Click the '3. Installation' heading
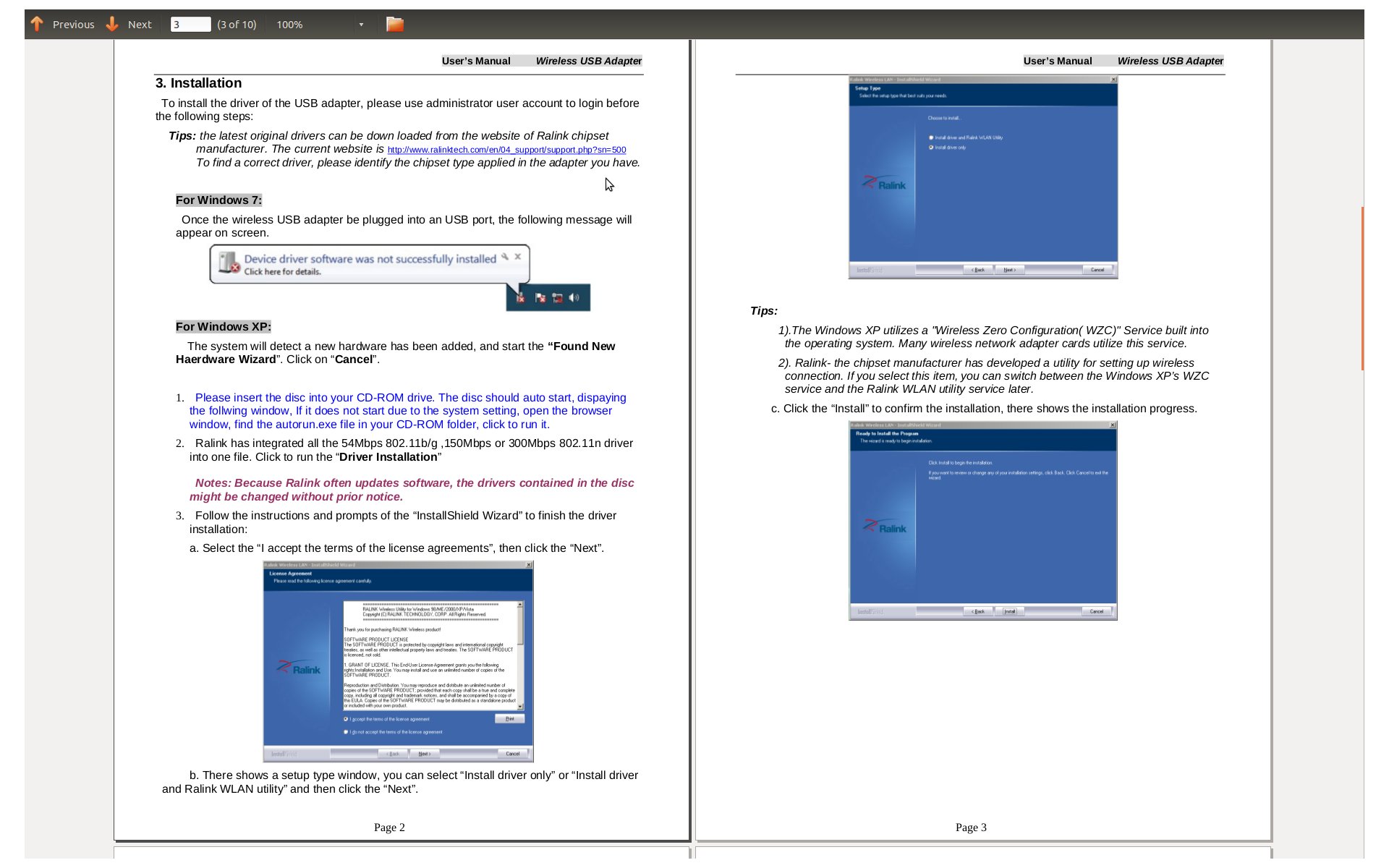The height and width of the screenshot is (868, 1389). (198, 83)
